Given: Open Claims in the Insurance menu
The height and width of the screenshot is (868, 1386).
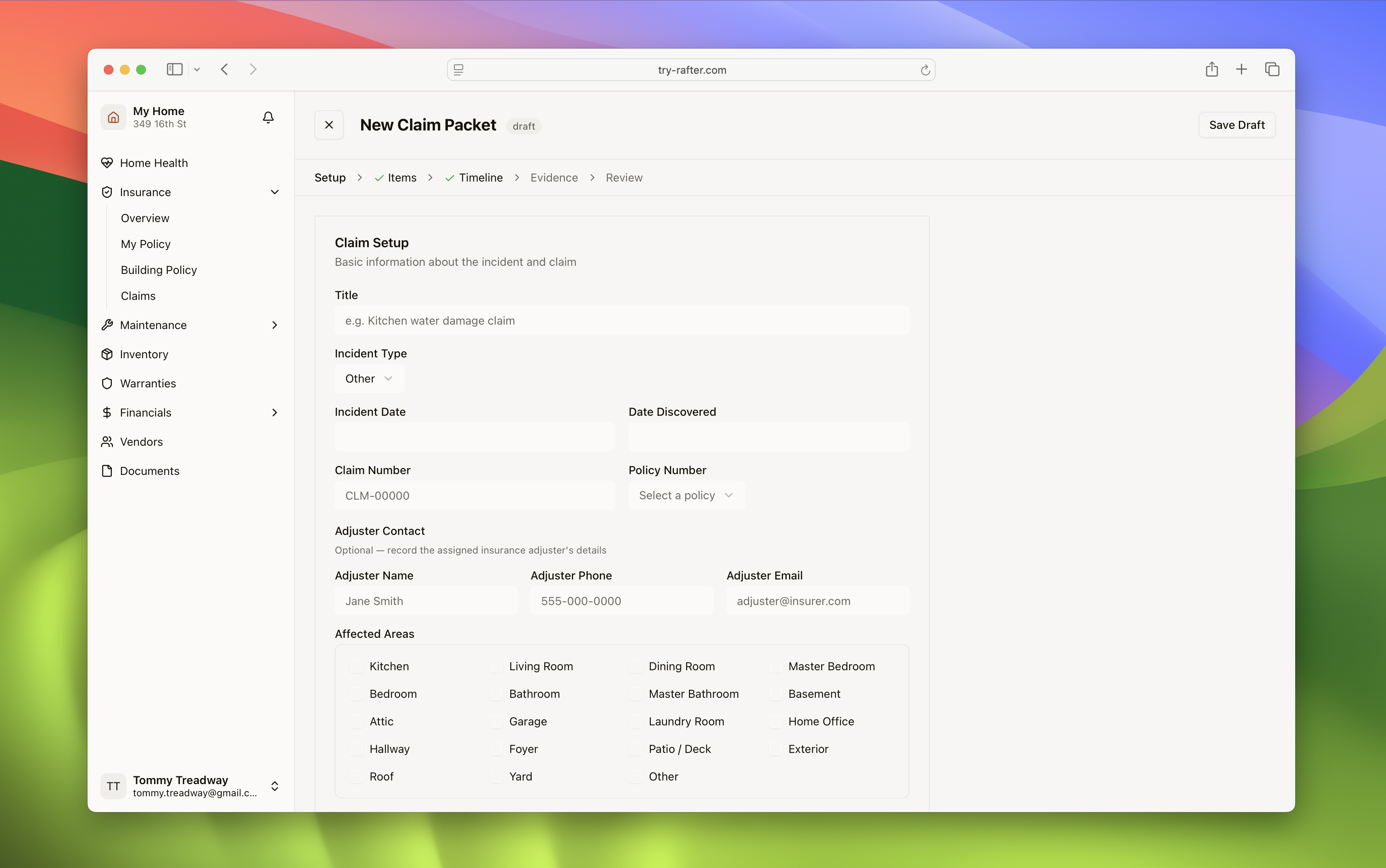Looking at the screenshot, I should point(138,296).
